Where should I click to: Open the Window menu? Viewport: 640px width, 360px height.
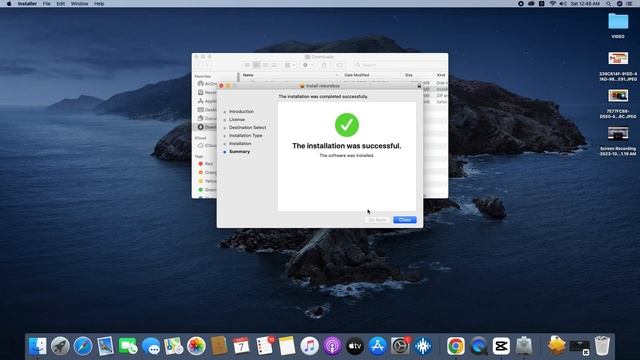pyautogui.click(x=79, y=4)
